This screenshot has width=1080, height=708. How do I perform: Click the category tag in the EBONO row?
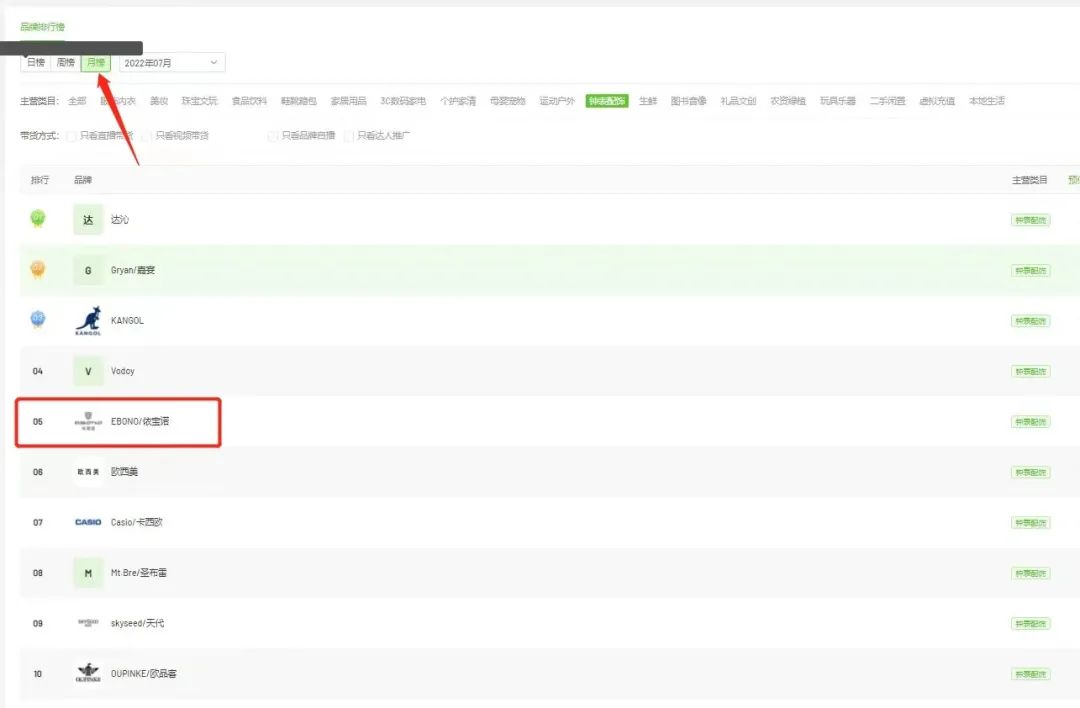click(x=1030, y=421)
